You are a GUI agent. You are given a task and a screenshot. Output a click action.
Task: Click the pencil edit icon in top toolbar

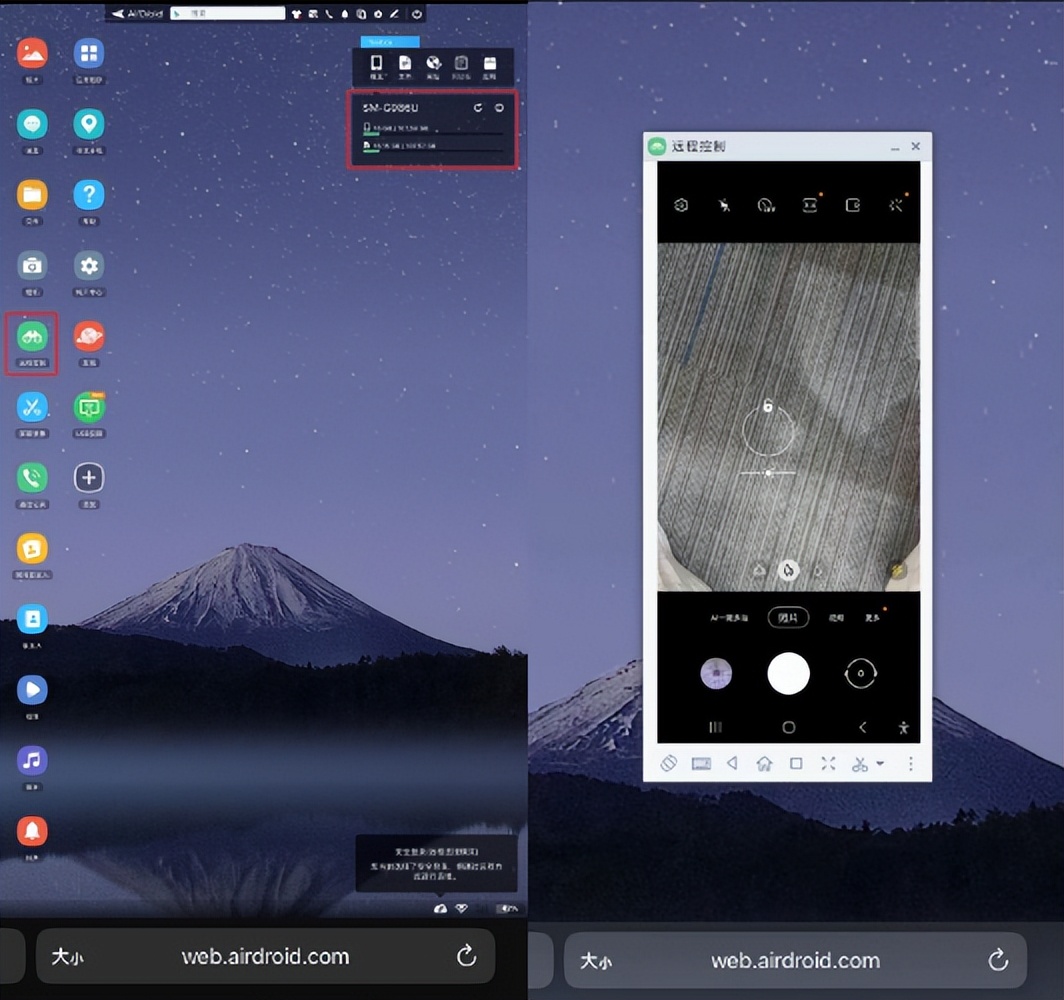(x=394, y=14)
